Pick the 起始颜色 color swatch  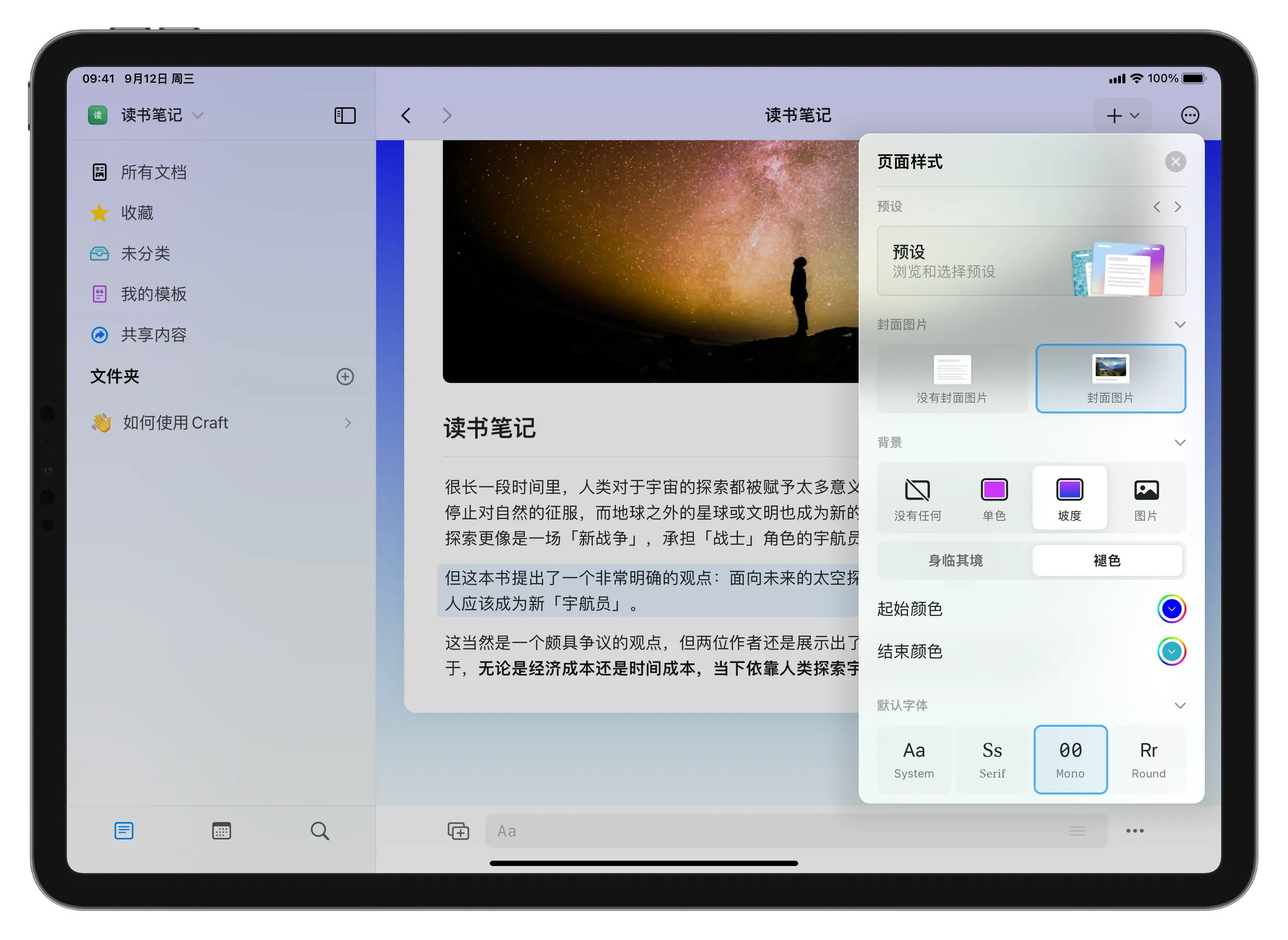pyautogui.click(x=1171, y=609)
